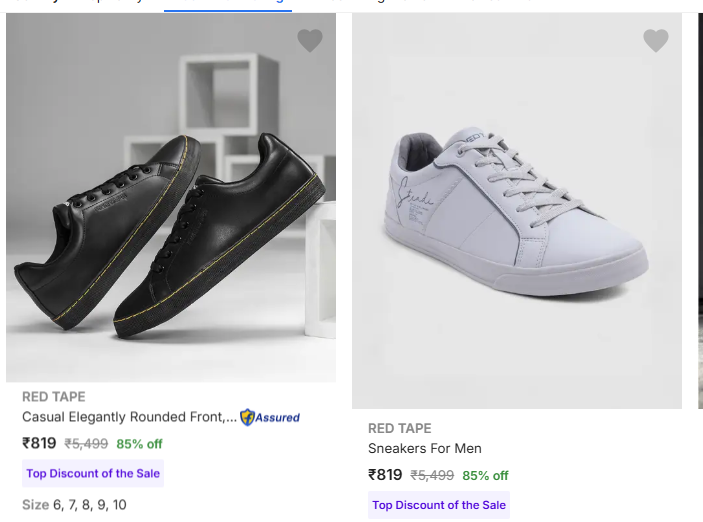Viewport: 703px width, 522px height.
Task: Select the blue-underlined active sort tab
Action: pyautogui.click(x=228, y=5)
